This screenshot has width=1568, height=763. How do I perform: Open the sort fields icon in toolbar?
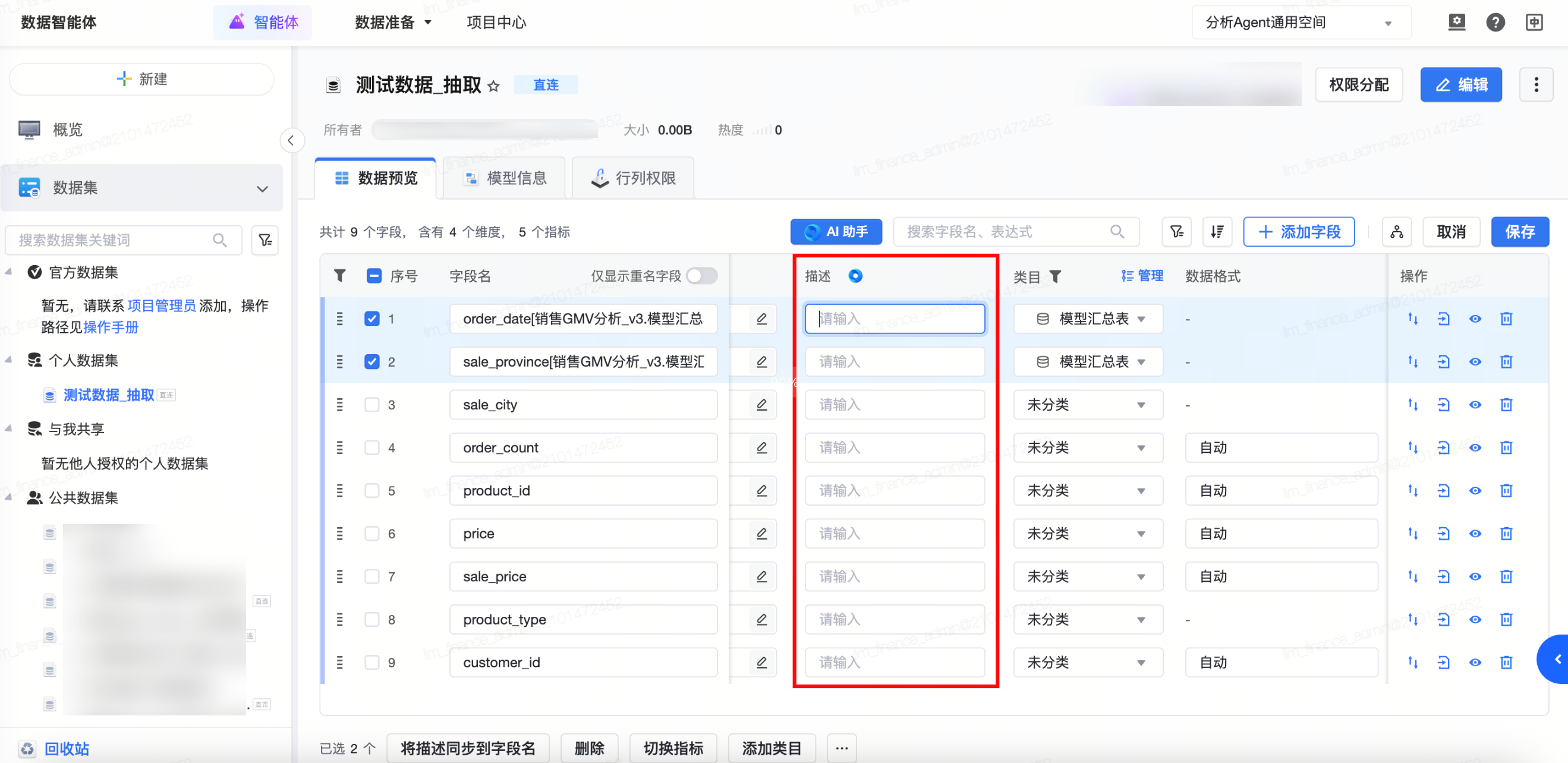[x=1217, y=232]
